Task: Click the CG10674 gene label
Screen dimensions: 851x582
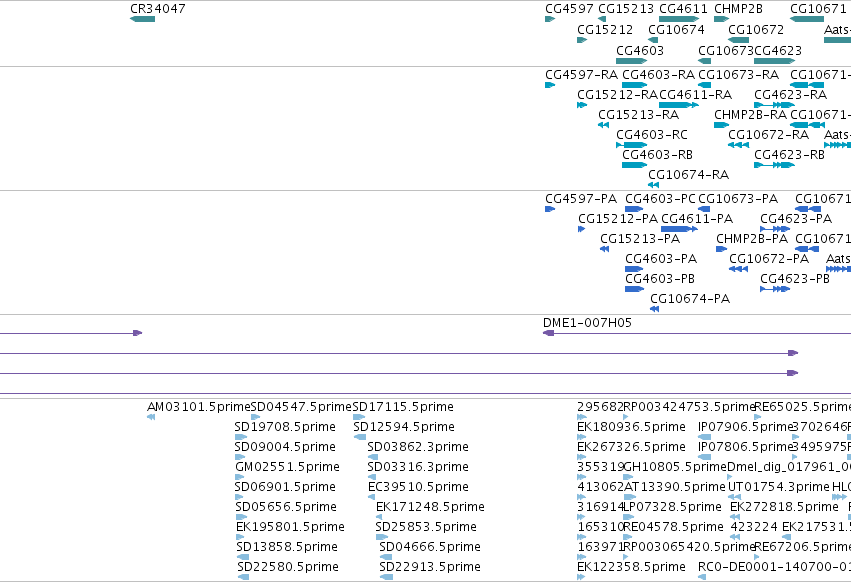Action: (676, 29)
